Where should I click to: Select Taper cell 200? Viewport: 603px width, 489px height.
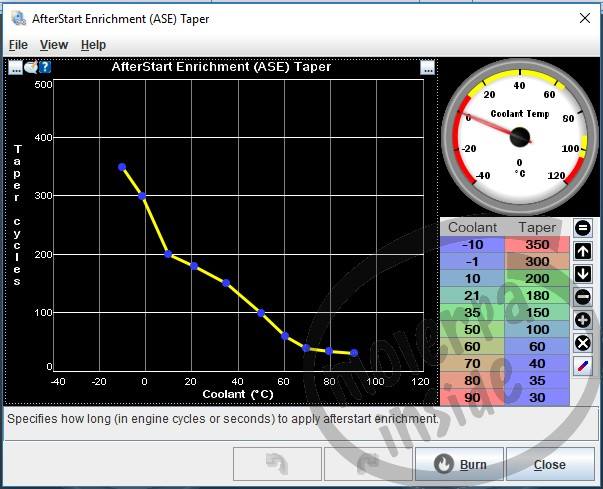coord(537,278)
